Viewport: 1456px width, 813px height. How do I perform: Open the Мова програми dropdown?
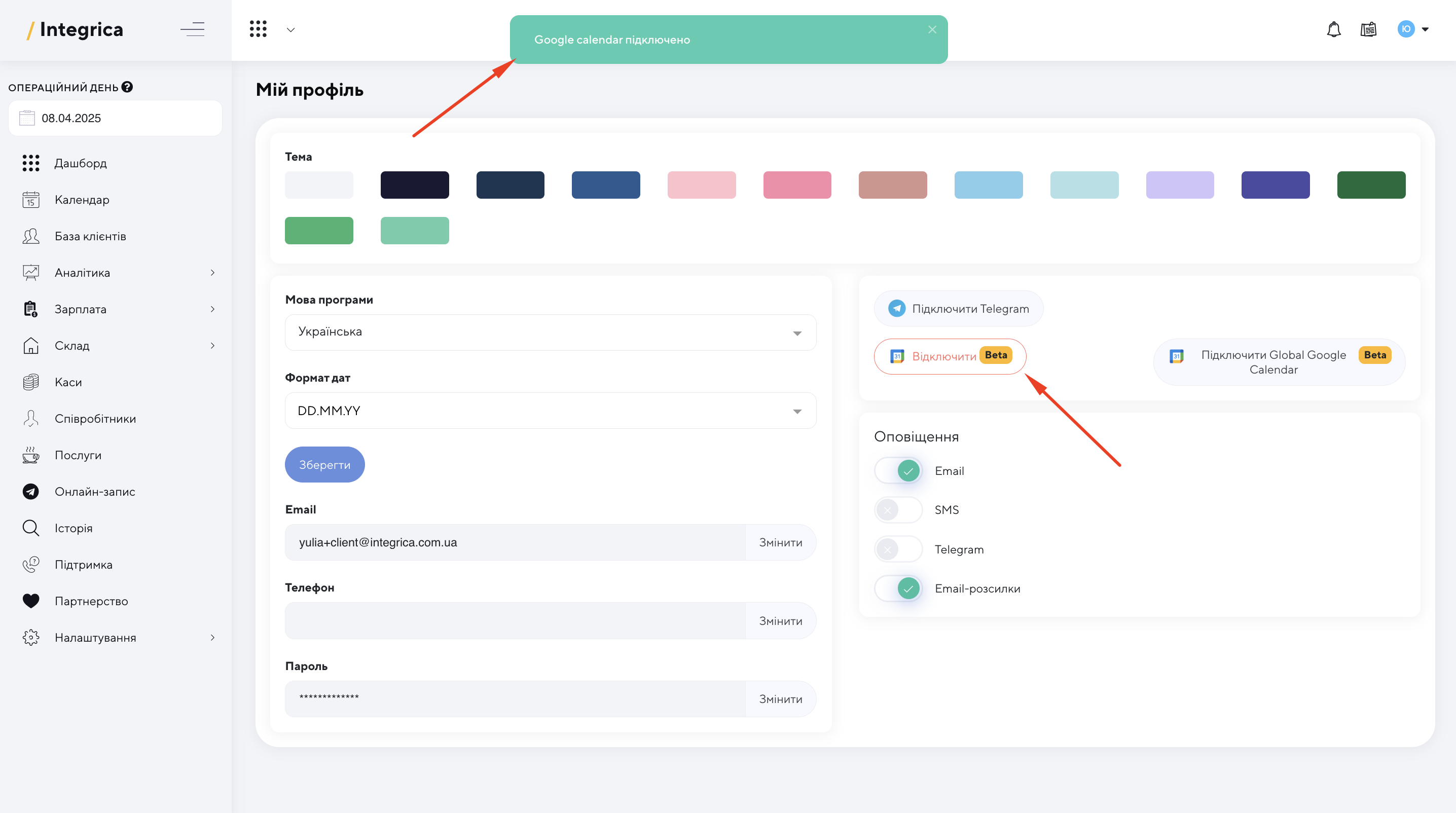coord(551,332)
